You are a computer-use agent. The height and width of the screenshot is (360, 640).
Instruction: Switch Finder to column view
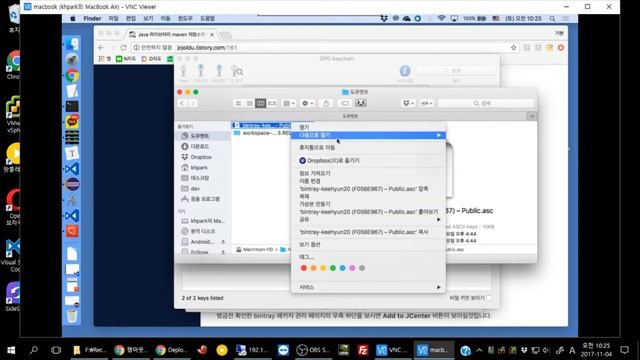point(260,103)
